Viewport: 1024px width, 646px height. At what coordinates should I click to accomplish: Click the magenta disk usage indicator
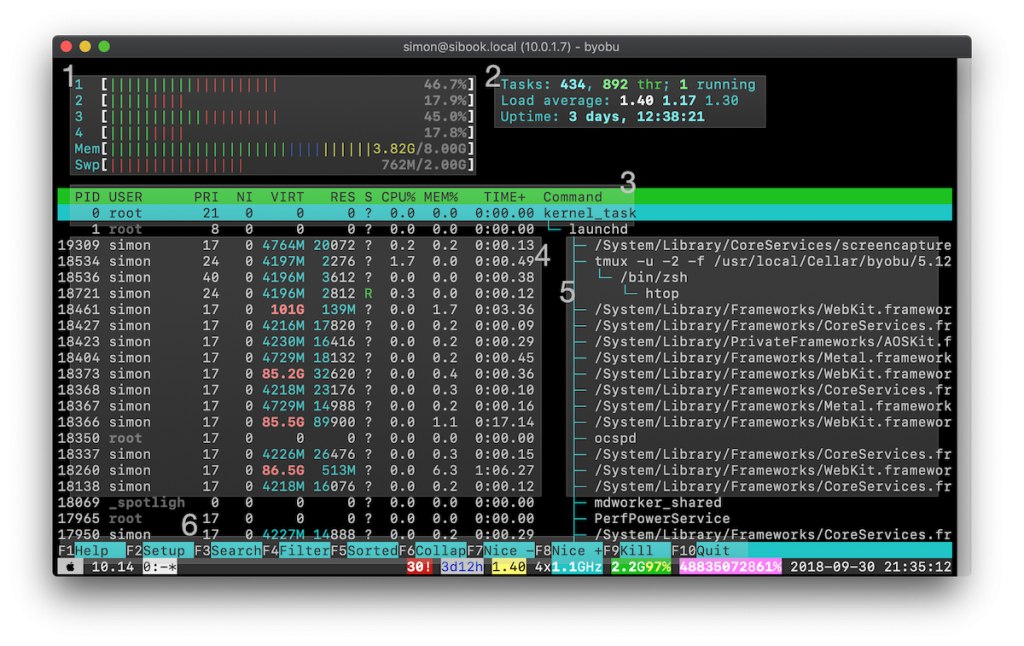pyautogui.click(x=730, y=567)
